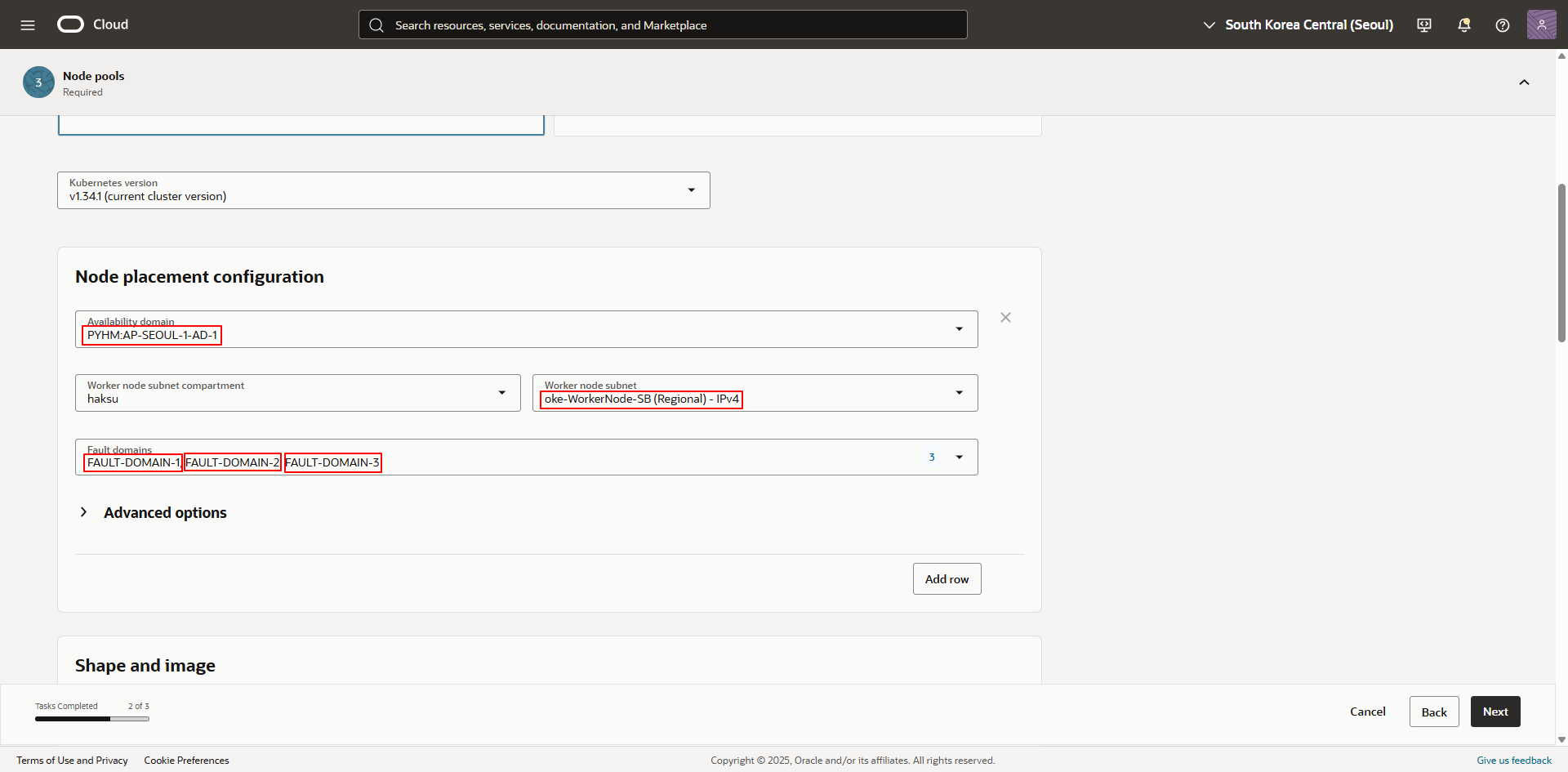Open the help question mark menu

(x=1502, y=25)
